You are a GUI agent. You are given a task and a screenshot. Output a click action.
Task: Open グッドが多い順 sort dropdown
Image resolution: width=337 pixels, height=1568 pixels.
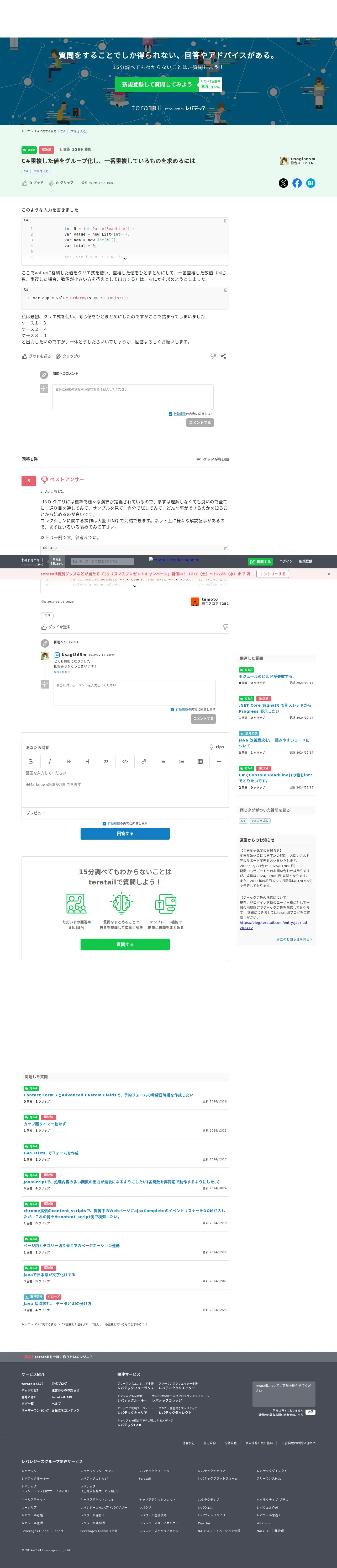pos(213,460)
